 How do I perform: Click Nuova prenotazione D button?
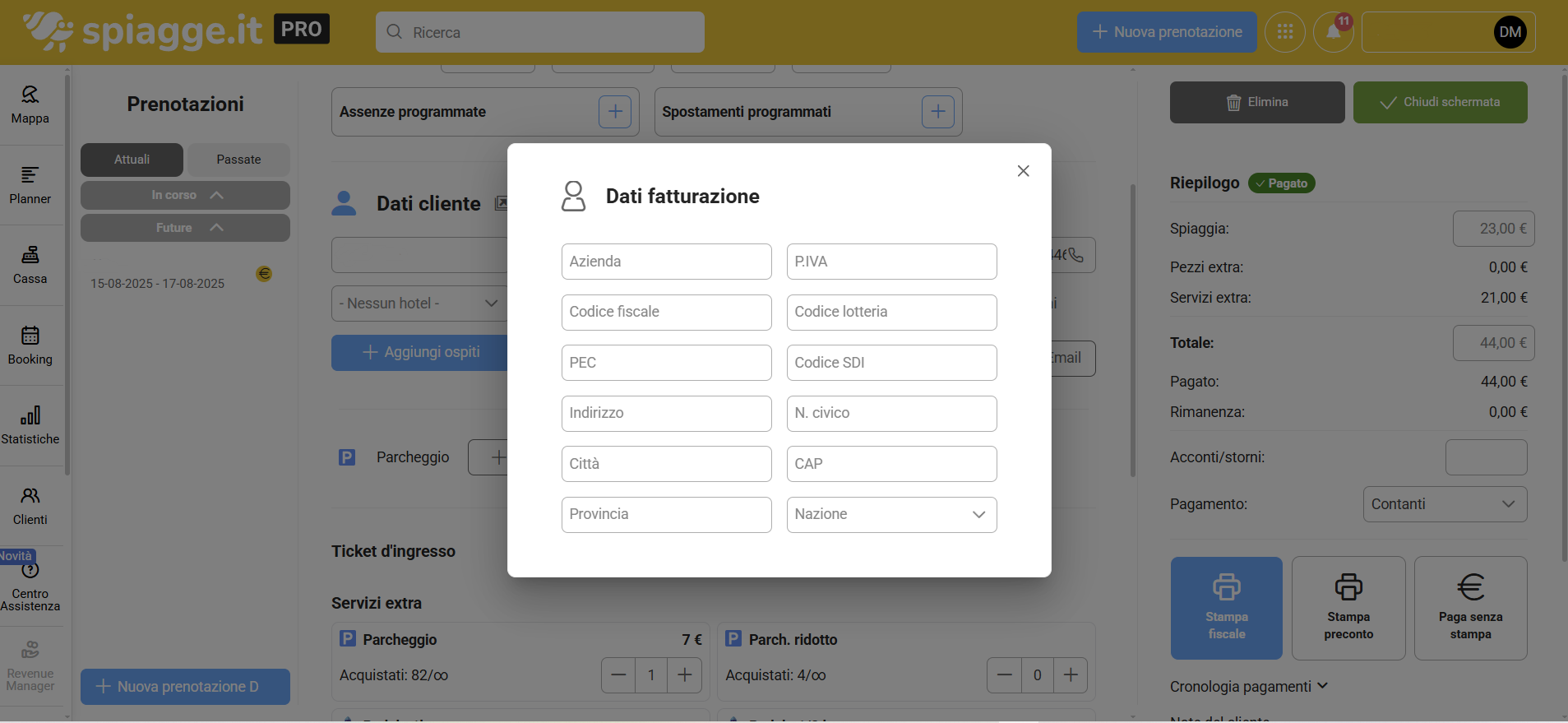click(x=185, y=687)
